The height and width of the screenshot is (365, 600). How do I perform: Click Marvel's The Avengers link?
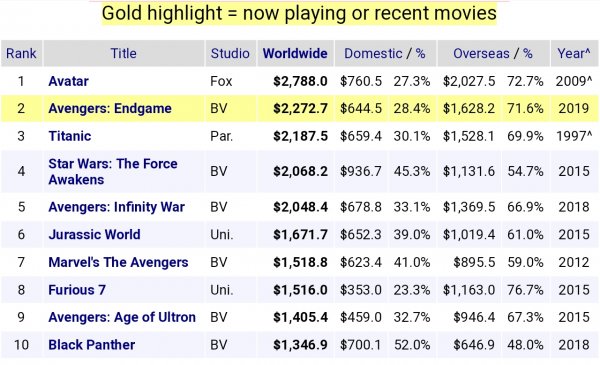tap(118, 262)
